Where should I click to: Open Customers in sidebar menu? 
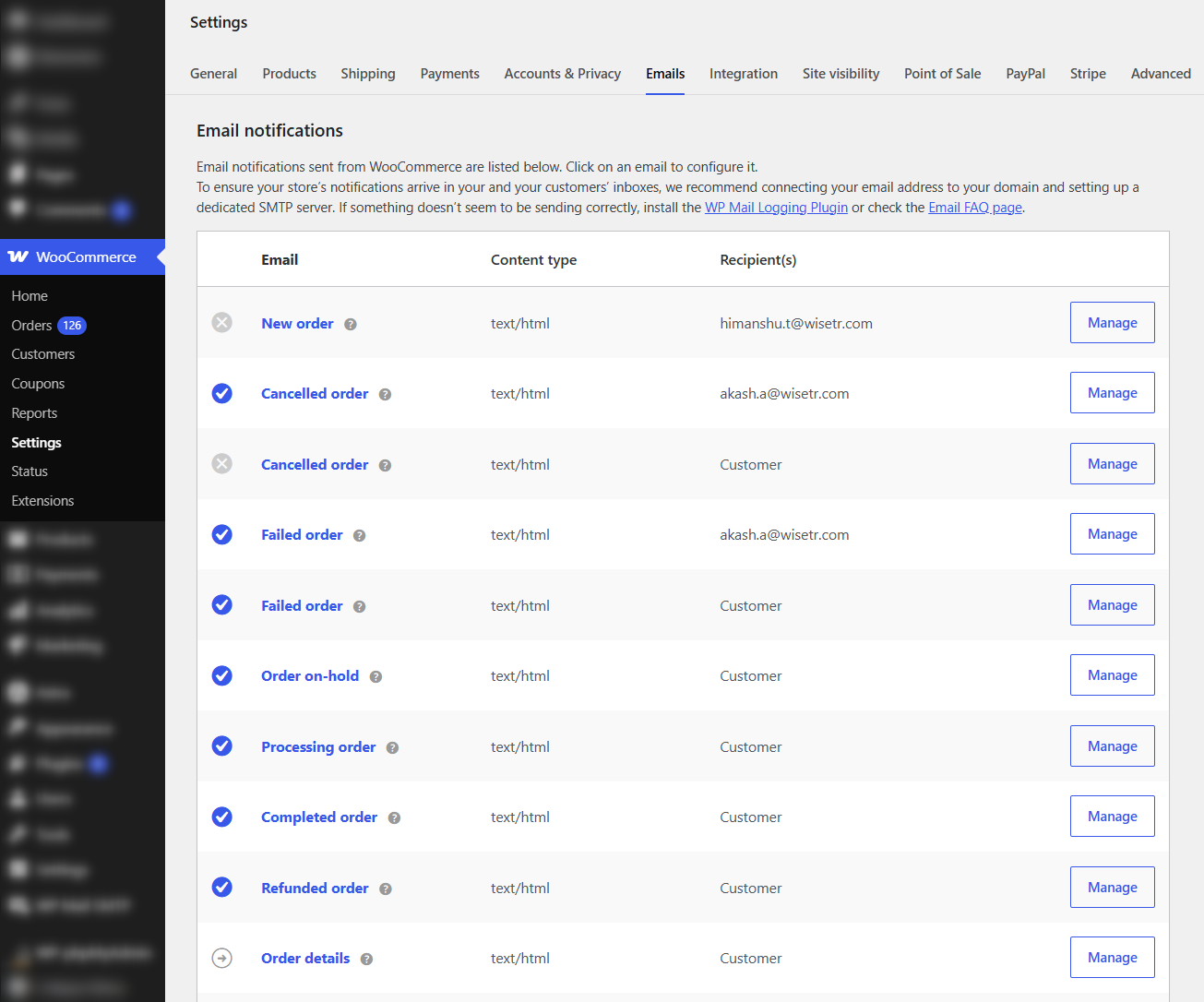[x=43, y=354]
